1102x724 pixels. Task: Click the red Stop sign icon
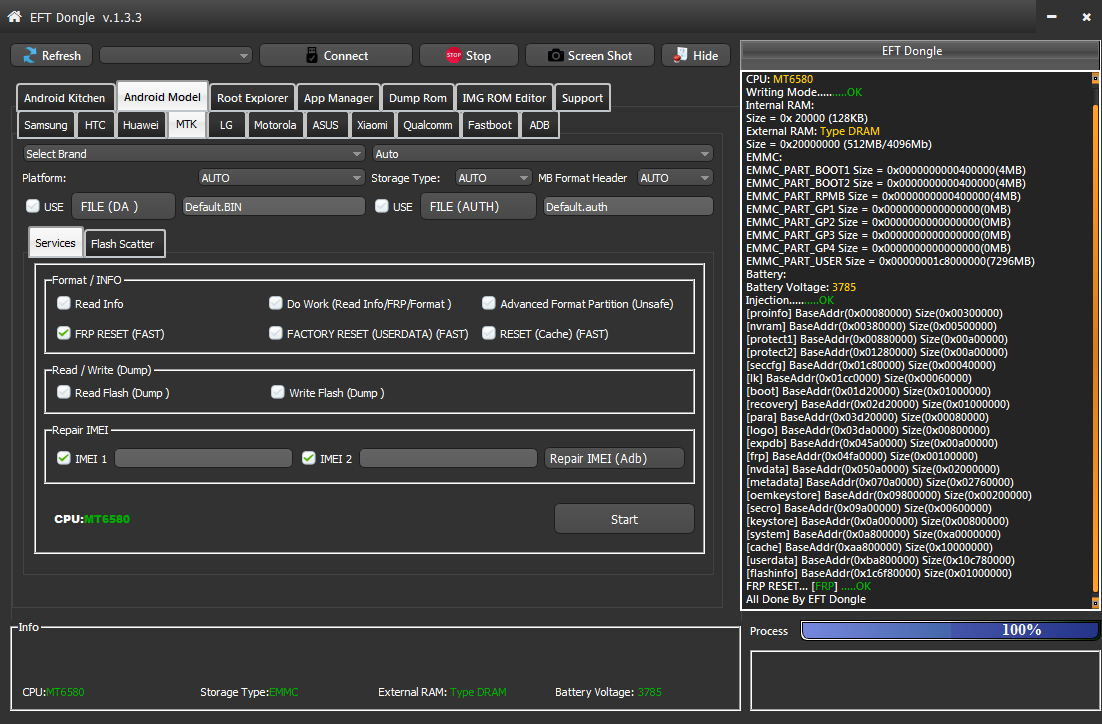[x=453, y=56]
